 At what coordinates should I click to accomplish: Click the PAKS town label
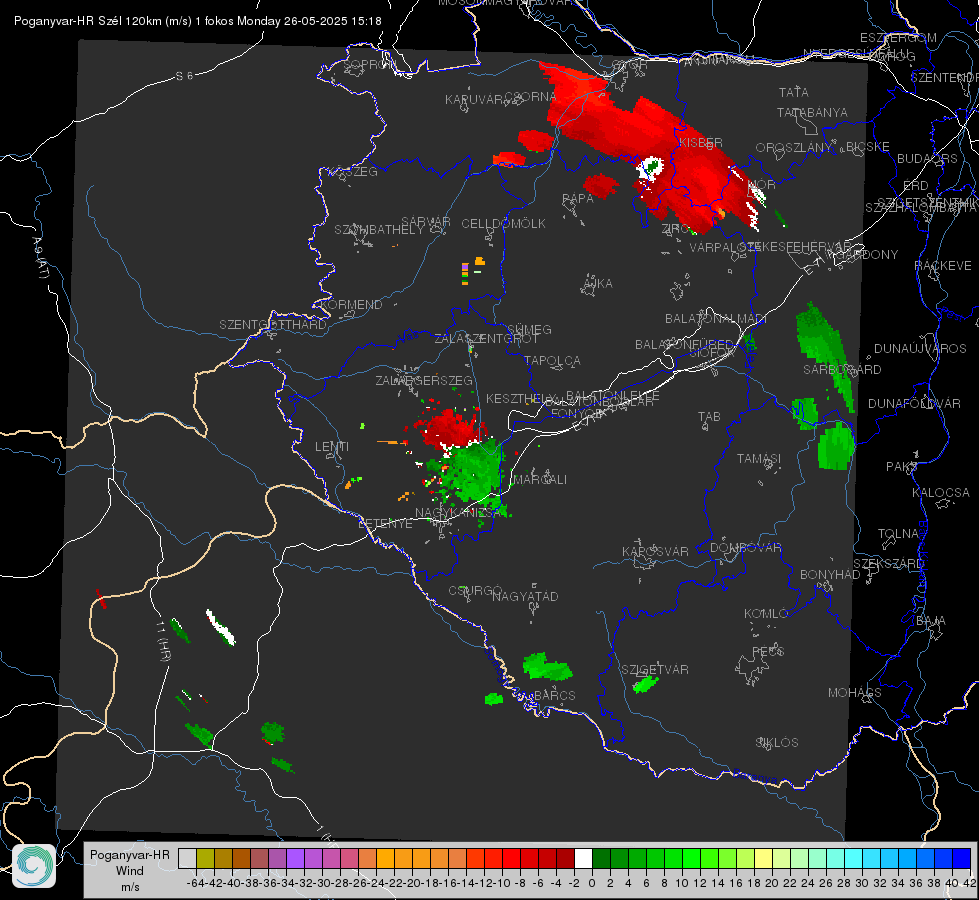pos(902,467)
